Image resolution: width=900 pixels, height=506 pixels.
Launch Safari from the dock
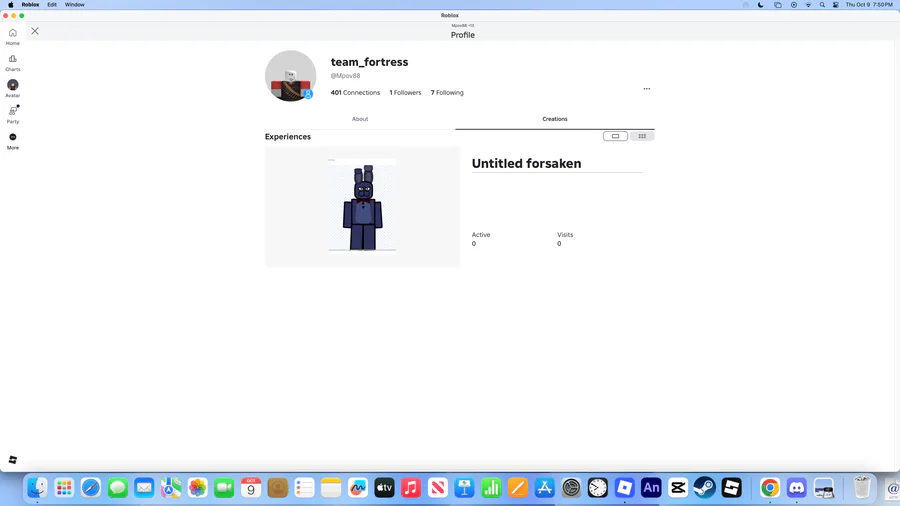[91, 488]
